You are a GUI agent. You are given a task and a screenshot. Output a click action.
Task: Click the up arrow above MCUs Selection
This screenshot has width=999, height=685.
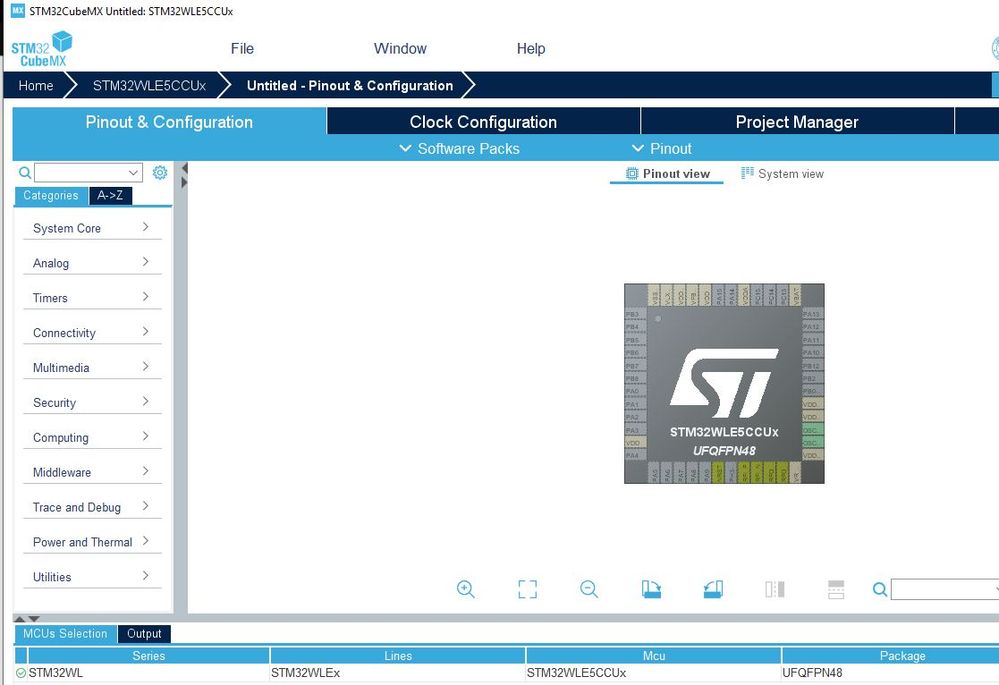(20, 619)
